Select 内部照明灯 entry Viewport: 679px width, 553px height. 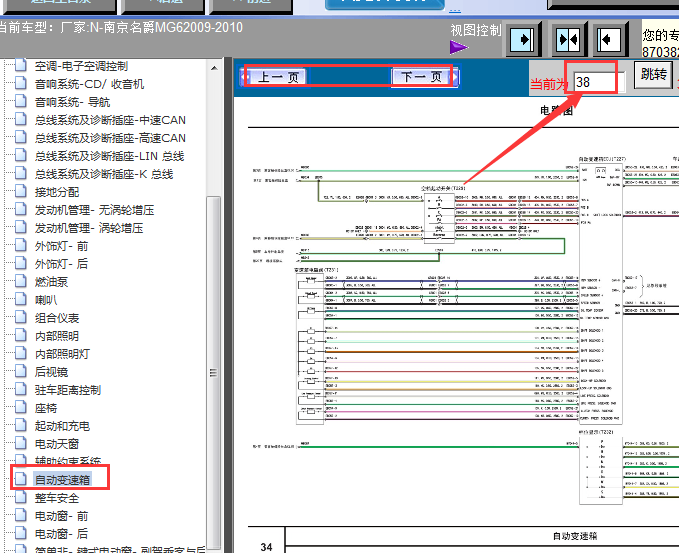(x=62, y=354)
